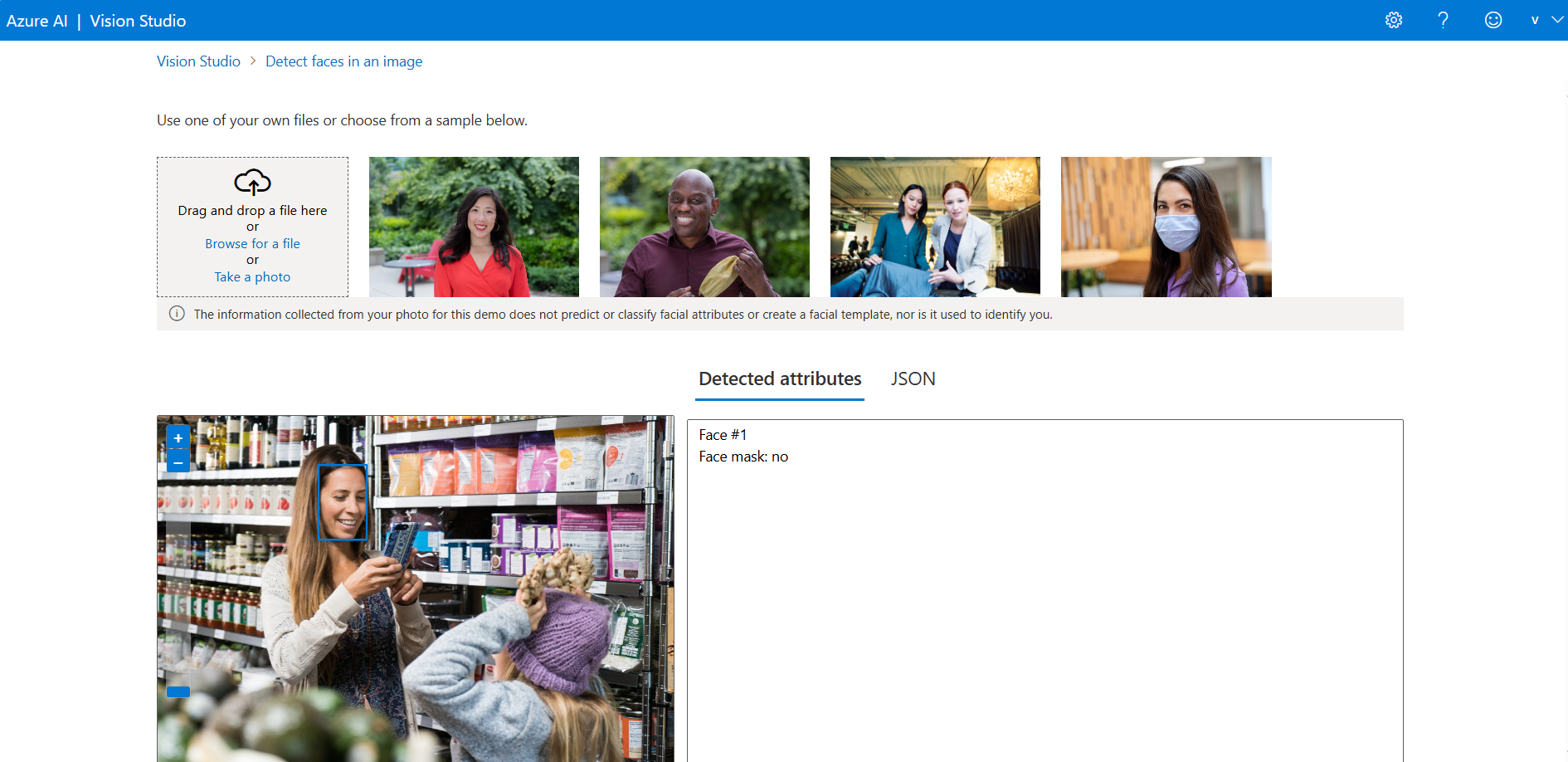
Task: Zoom in on the image with plus button
Action: pyautogui.click(x=178, y=437)
